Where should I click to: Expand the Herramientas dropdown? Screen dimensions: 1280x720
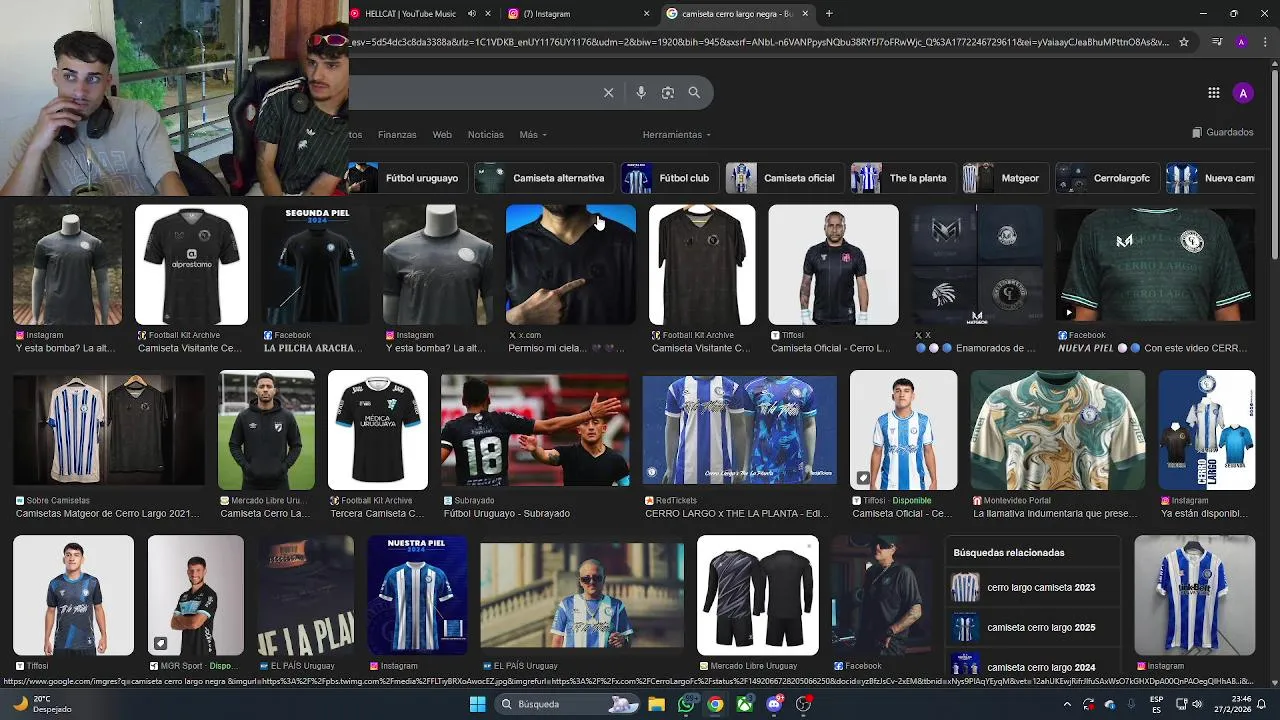(677, 135)
